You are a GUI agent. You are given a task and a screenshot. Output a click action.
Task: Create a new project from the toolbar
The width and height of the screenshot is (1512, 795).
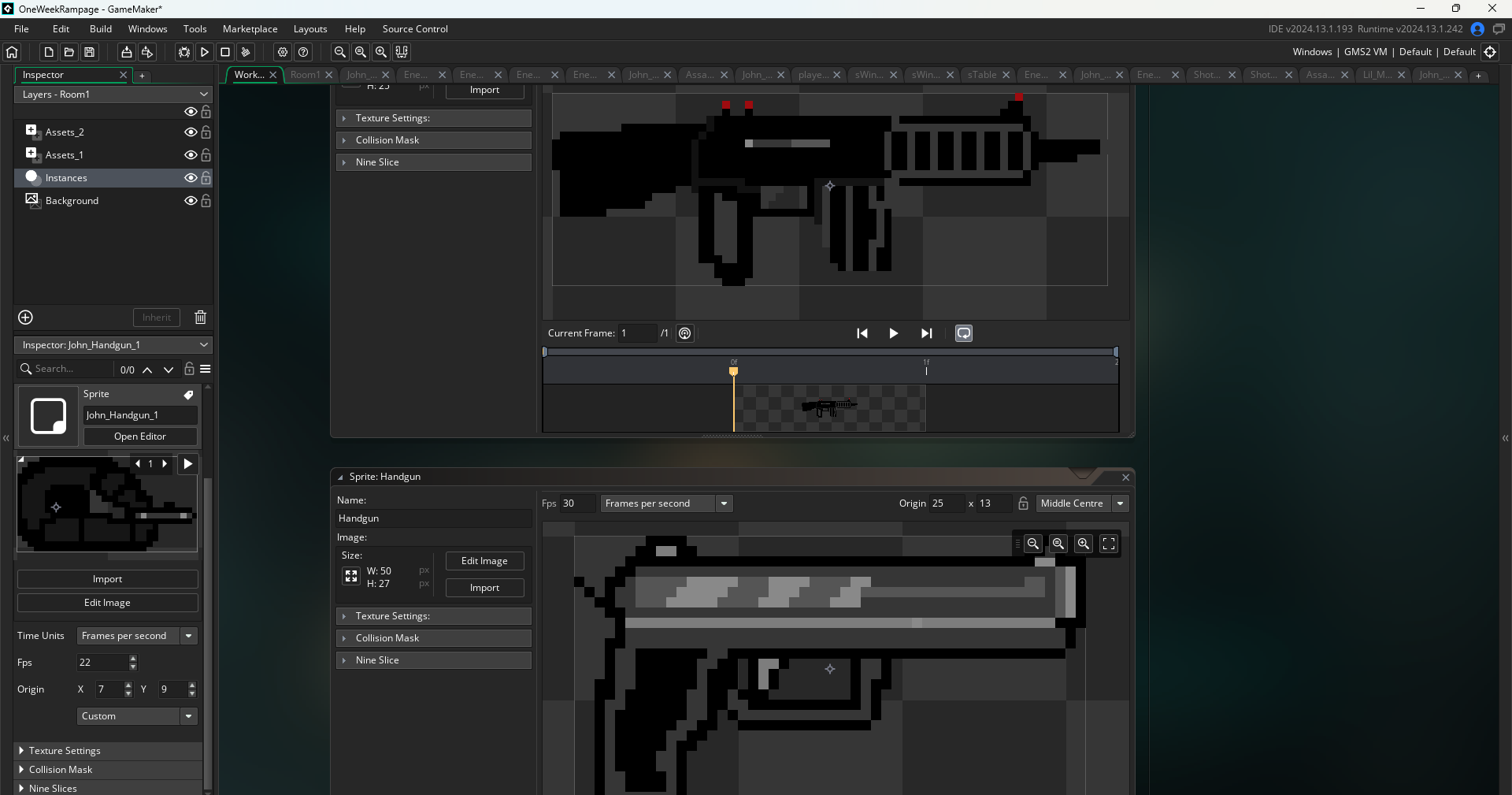coord(49,52)
